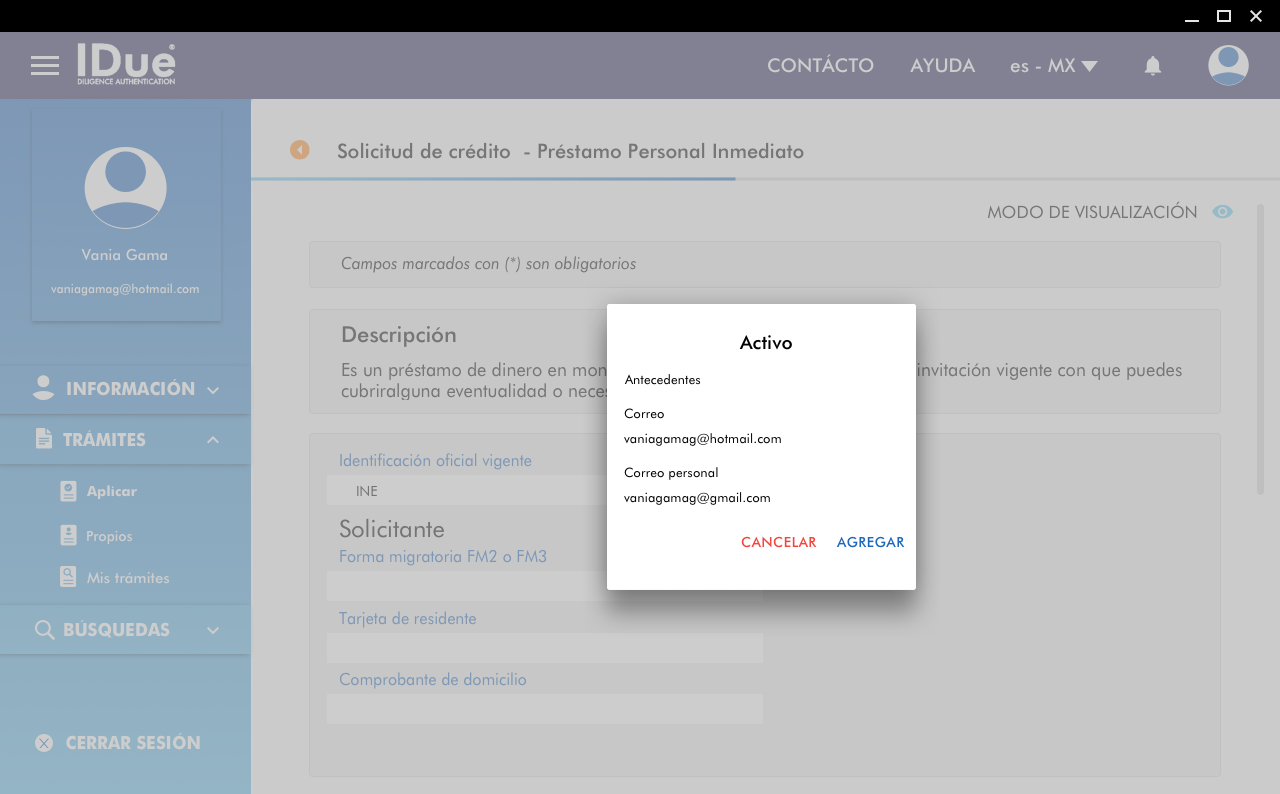Collapse the Trámites section chevron

click(x=213, y=440)
